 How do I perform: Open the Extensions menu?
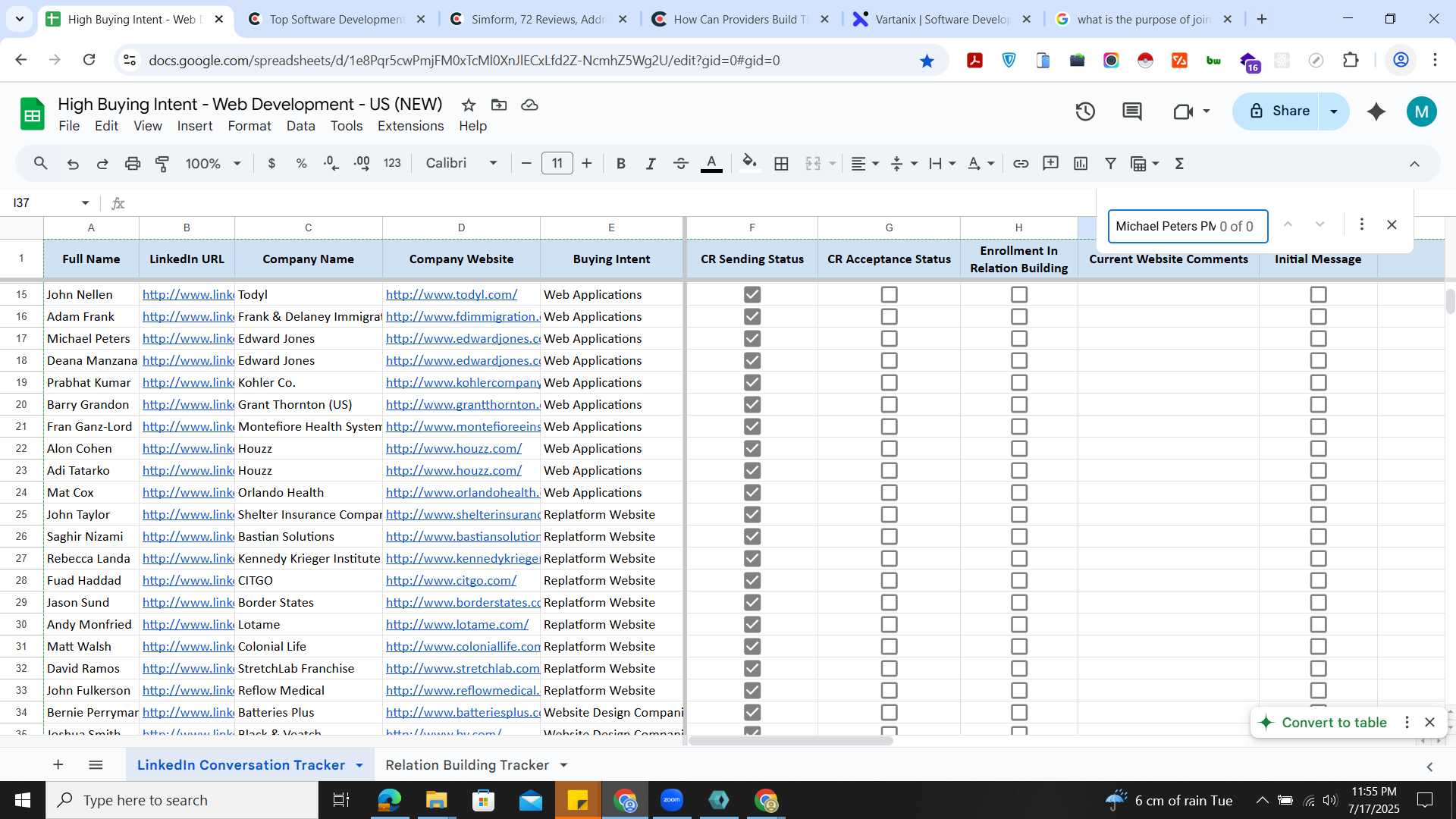tap(410, 126)
